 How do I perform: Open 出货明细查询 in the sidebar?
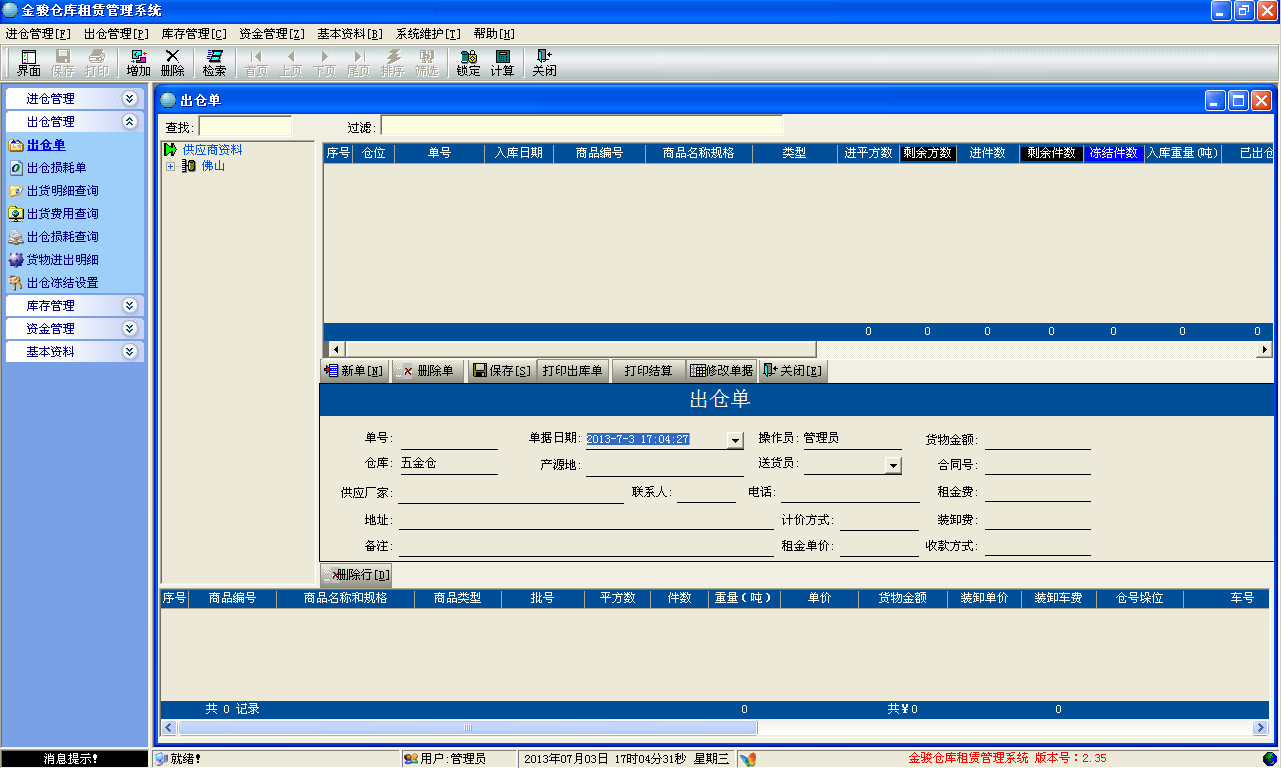click(62, 191)
